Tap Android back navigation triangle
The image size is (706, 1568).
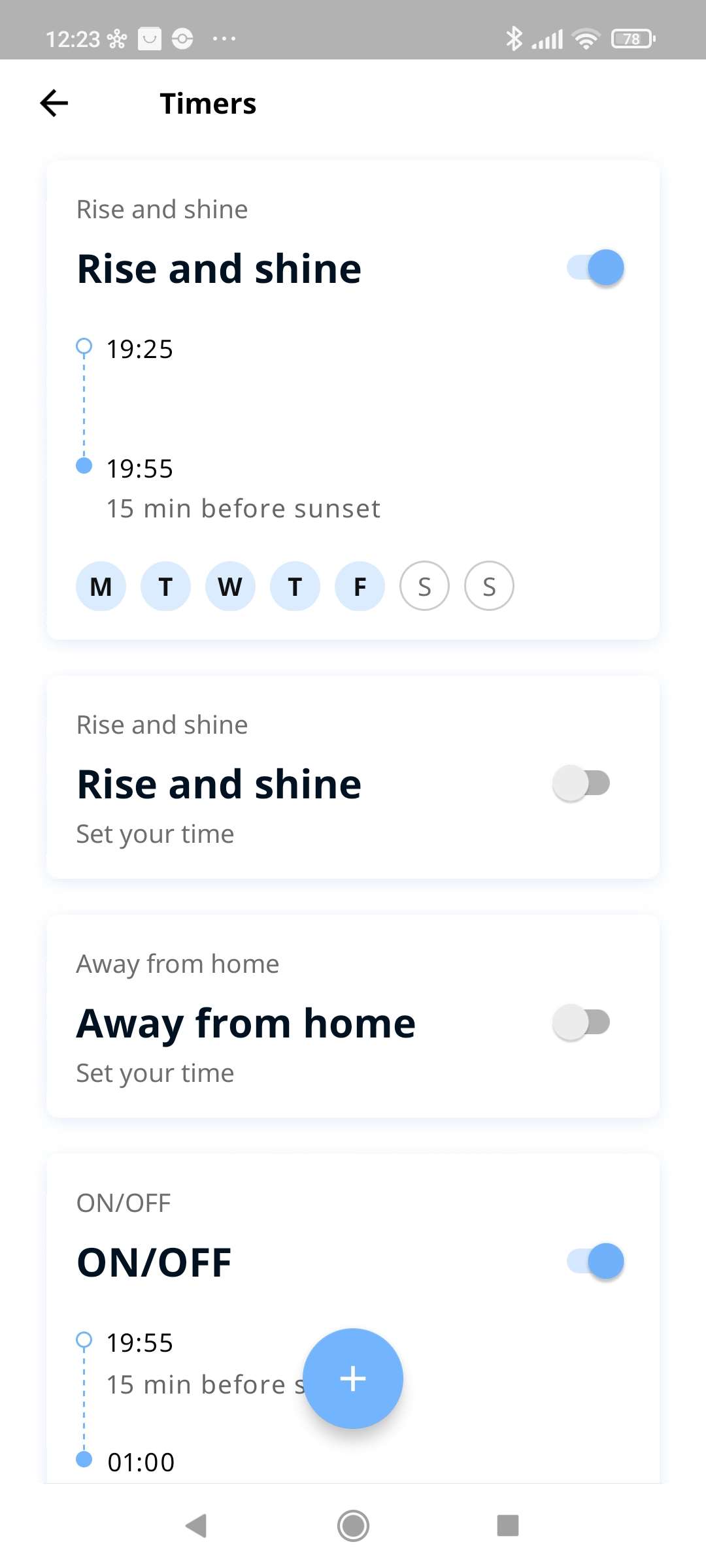(x=196, y=1526)
